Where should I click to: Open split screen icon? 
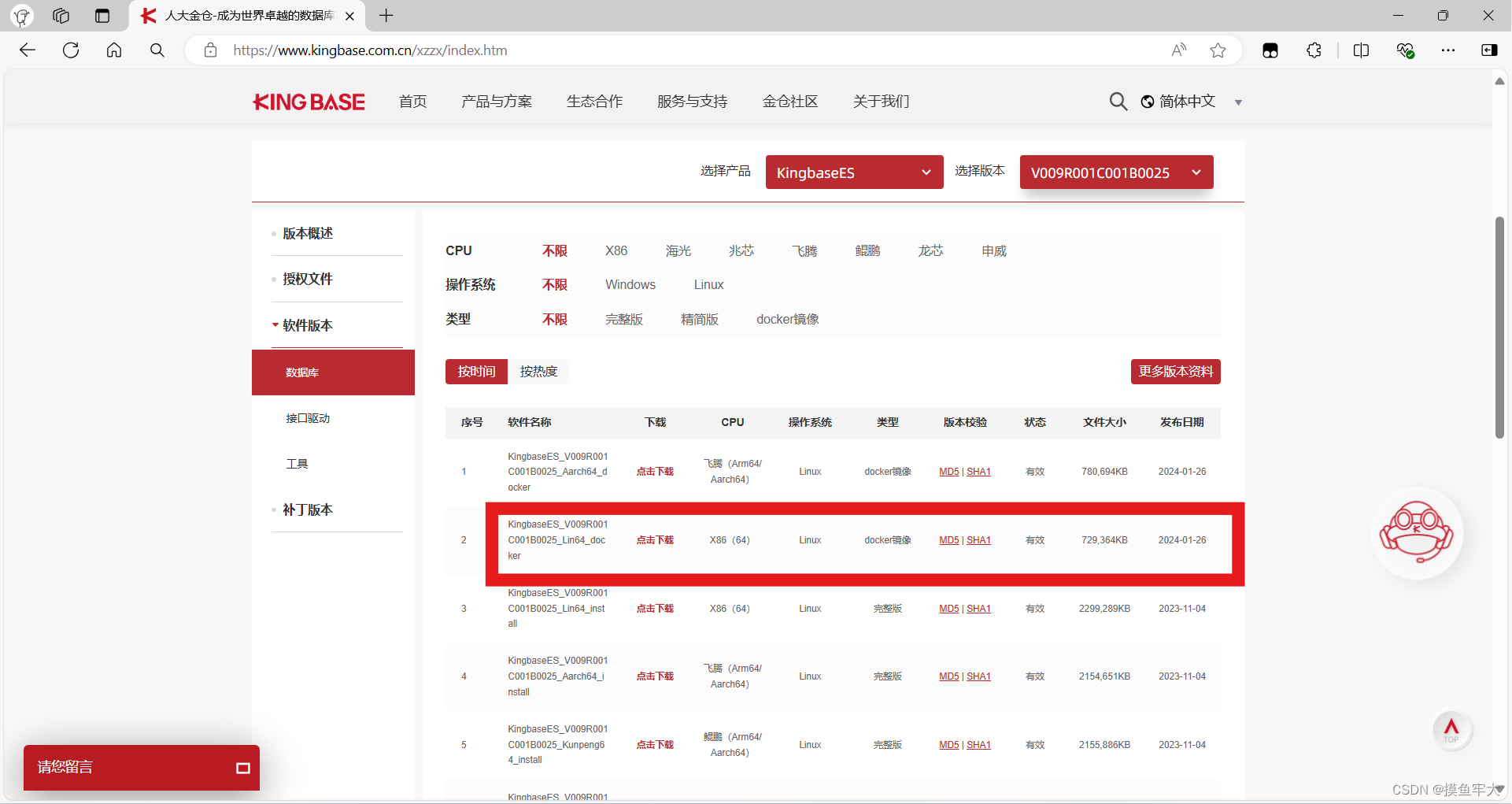(1361, 50)
